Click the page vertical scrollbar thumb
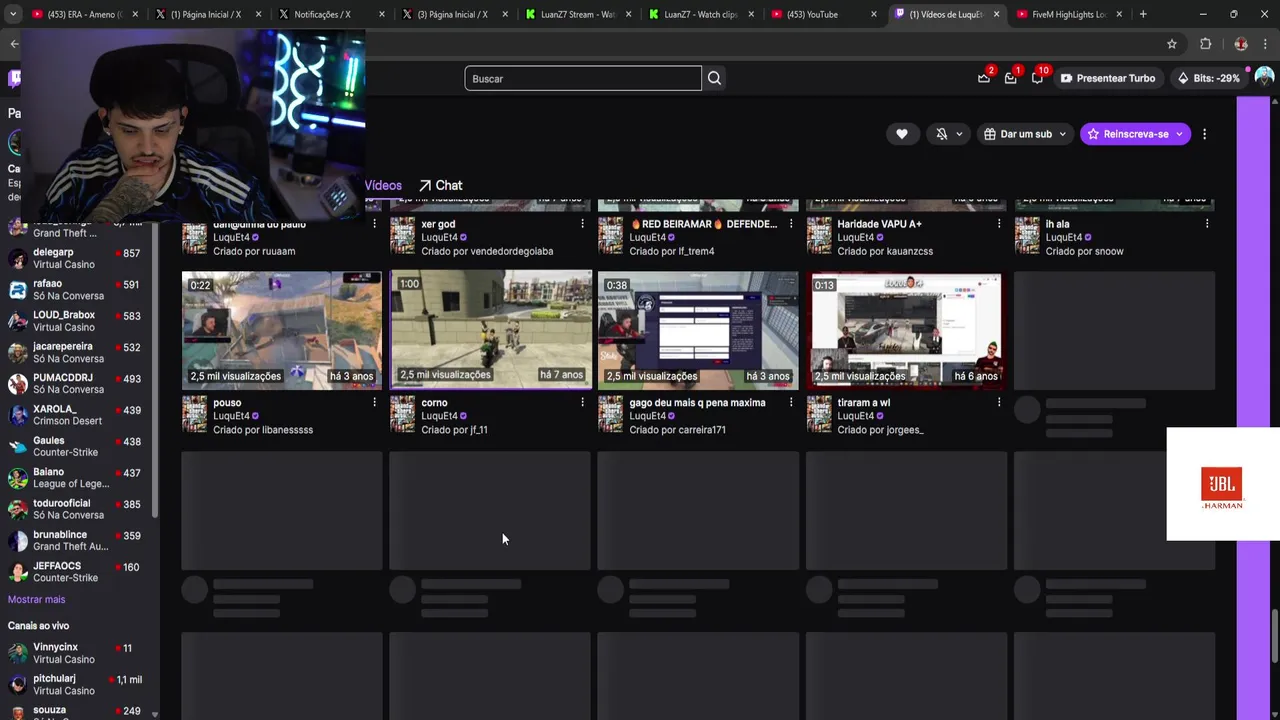The height and width of the screenshot is (720, 1280). point(1274,635)
